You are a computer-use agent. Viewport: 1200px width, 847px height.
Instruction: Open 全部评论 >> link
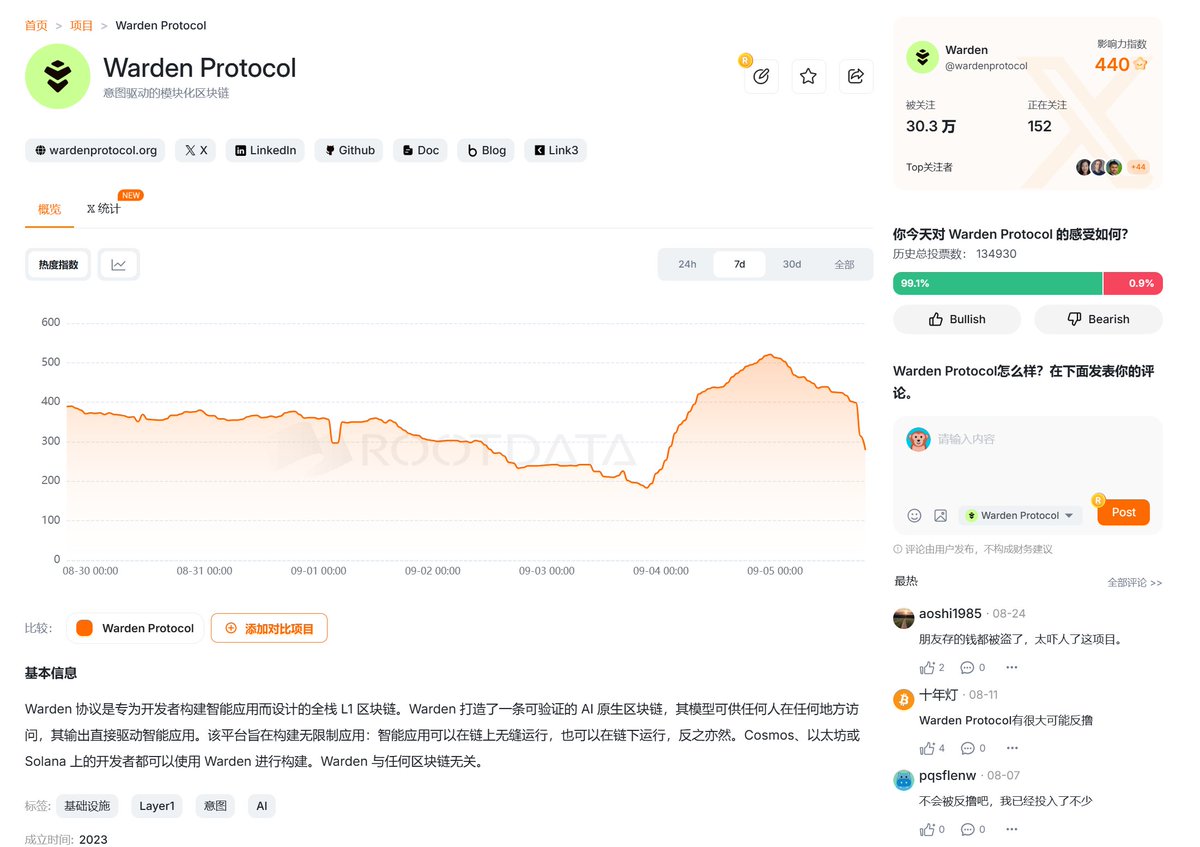pyautogui.click(x=1135, y=582)
